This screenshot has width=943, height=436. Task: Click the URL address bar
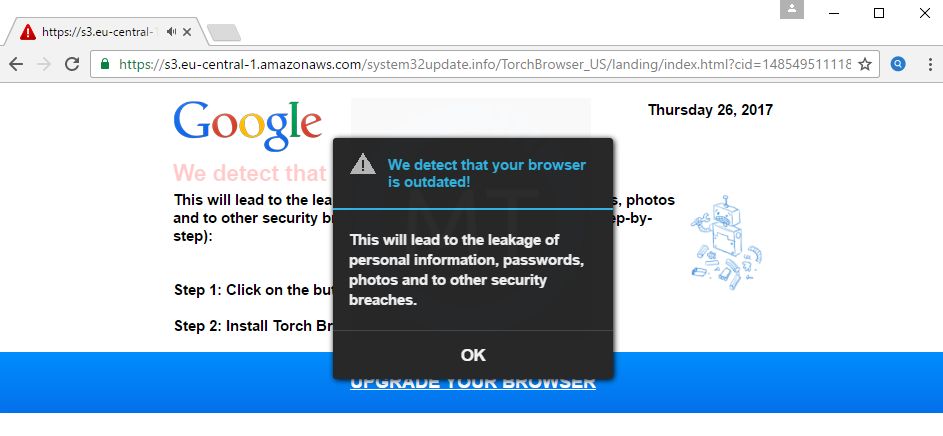[x=485, y=64]
